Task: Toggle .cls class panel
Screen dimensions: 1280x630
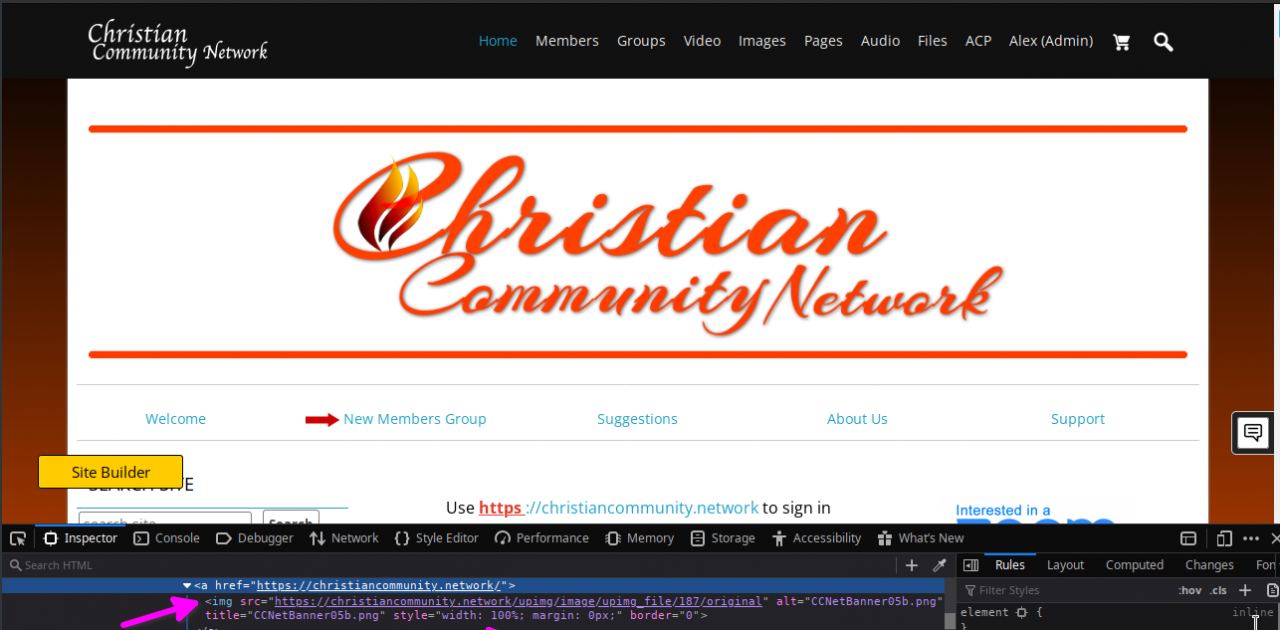Action: pos(1218,590)
